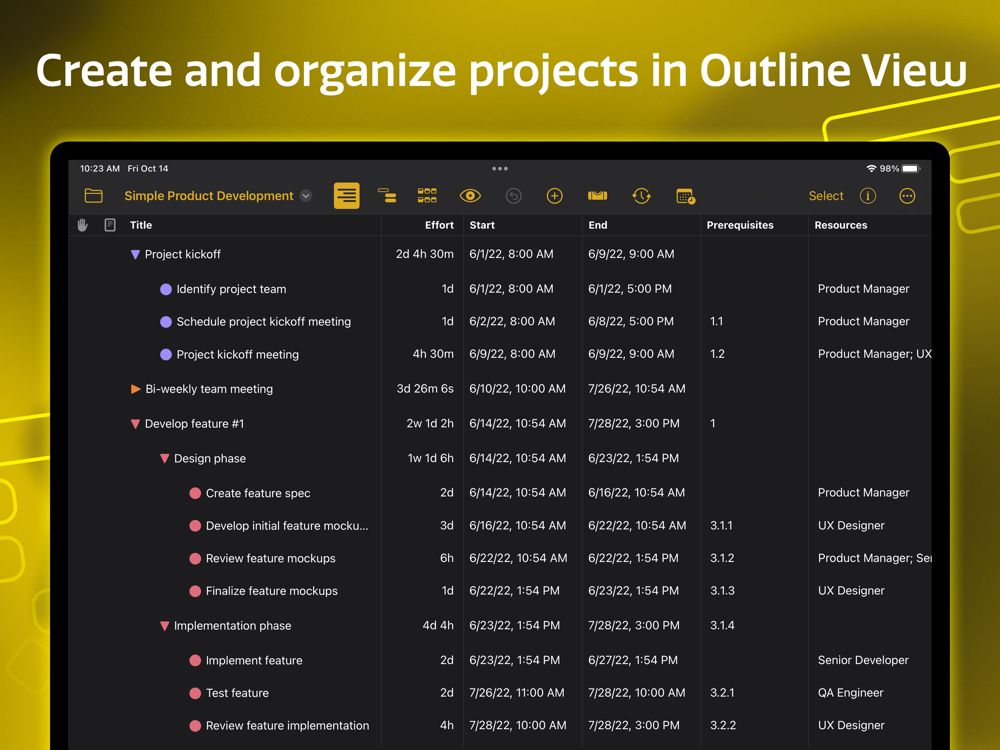Edit prerequisite 3.1.3 cell
The image size is (1000, 750).
point(723,591)
